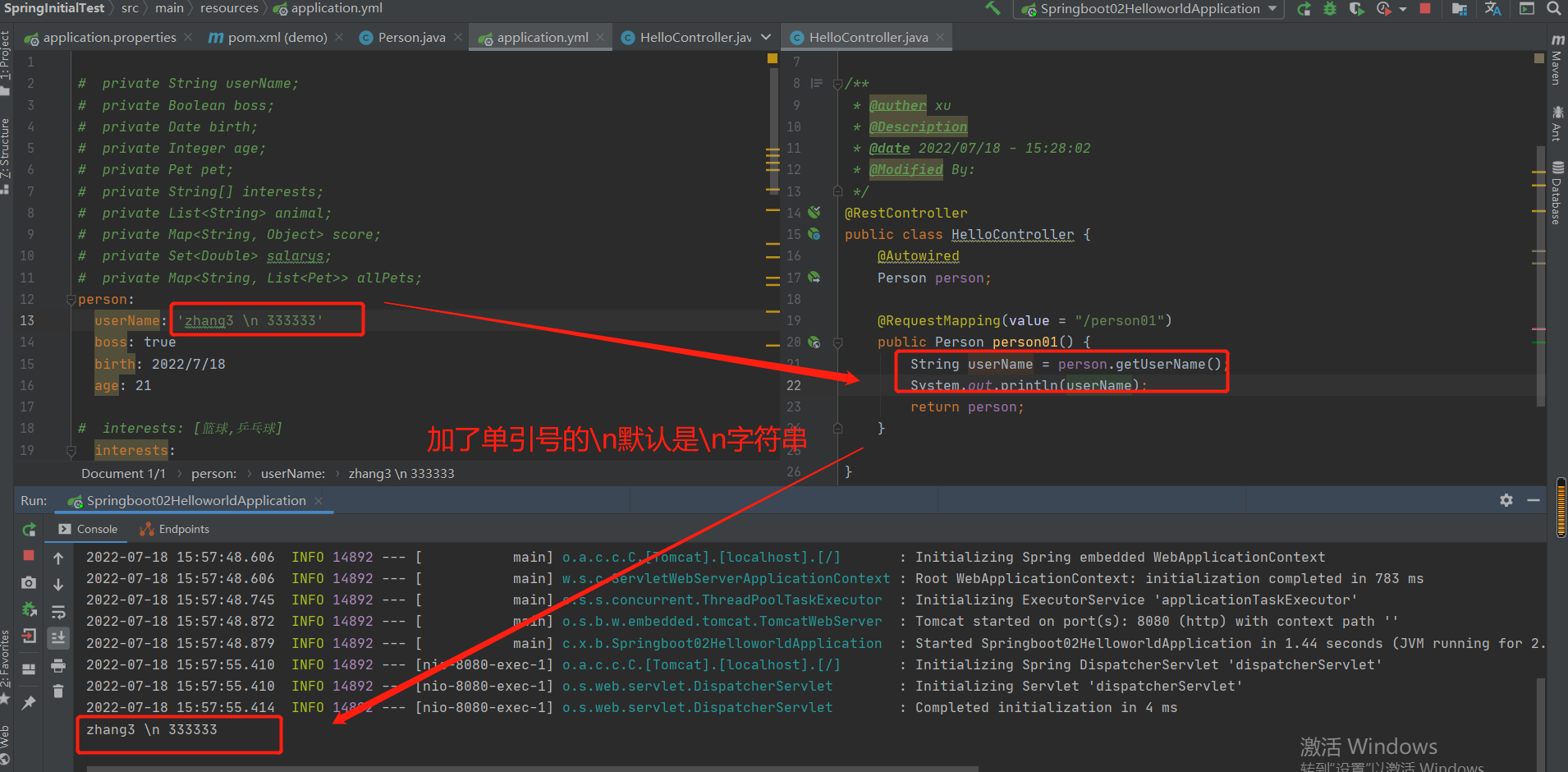Close the application.yml editor tab

point(600,37)
